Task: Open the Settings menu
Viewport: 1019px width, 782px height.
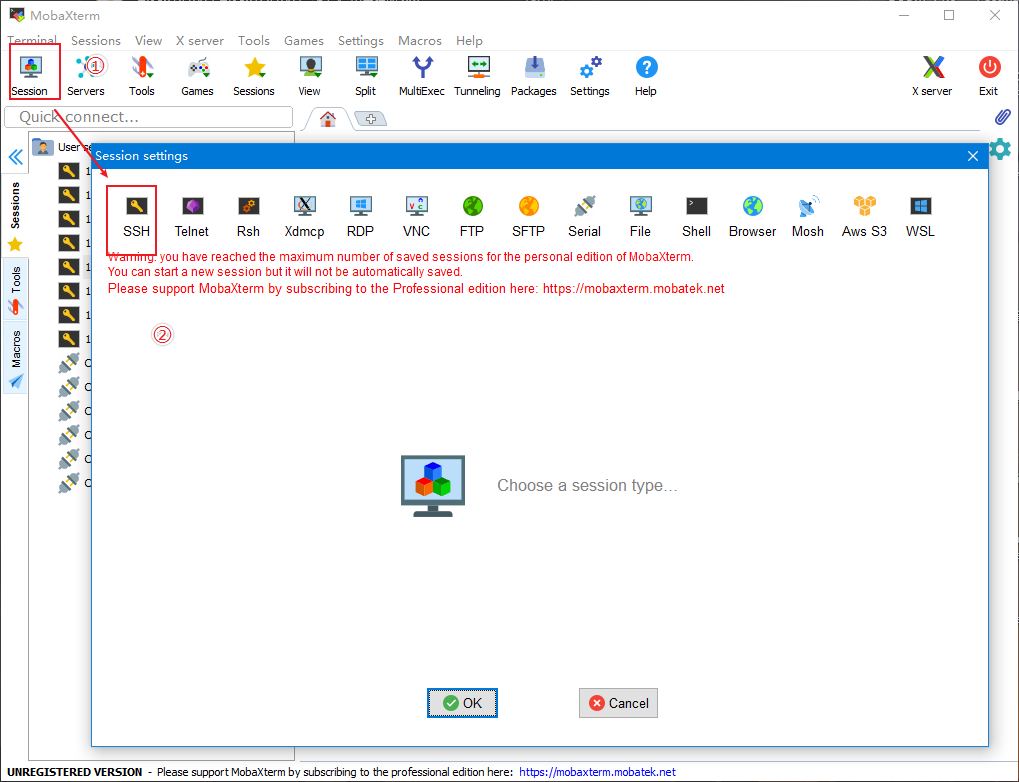Action: tap(361, 40)
